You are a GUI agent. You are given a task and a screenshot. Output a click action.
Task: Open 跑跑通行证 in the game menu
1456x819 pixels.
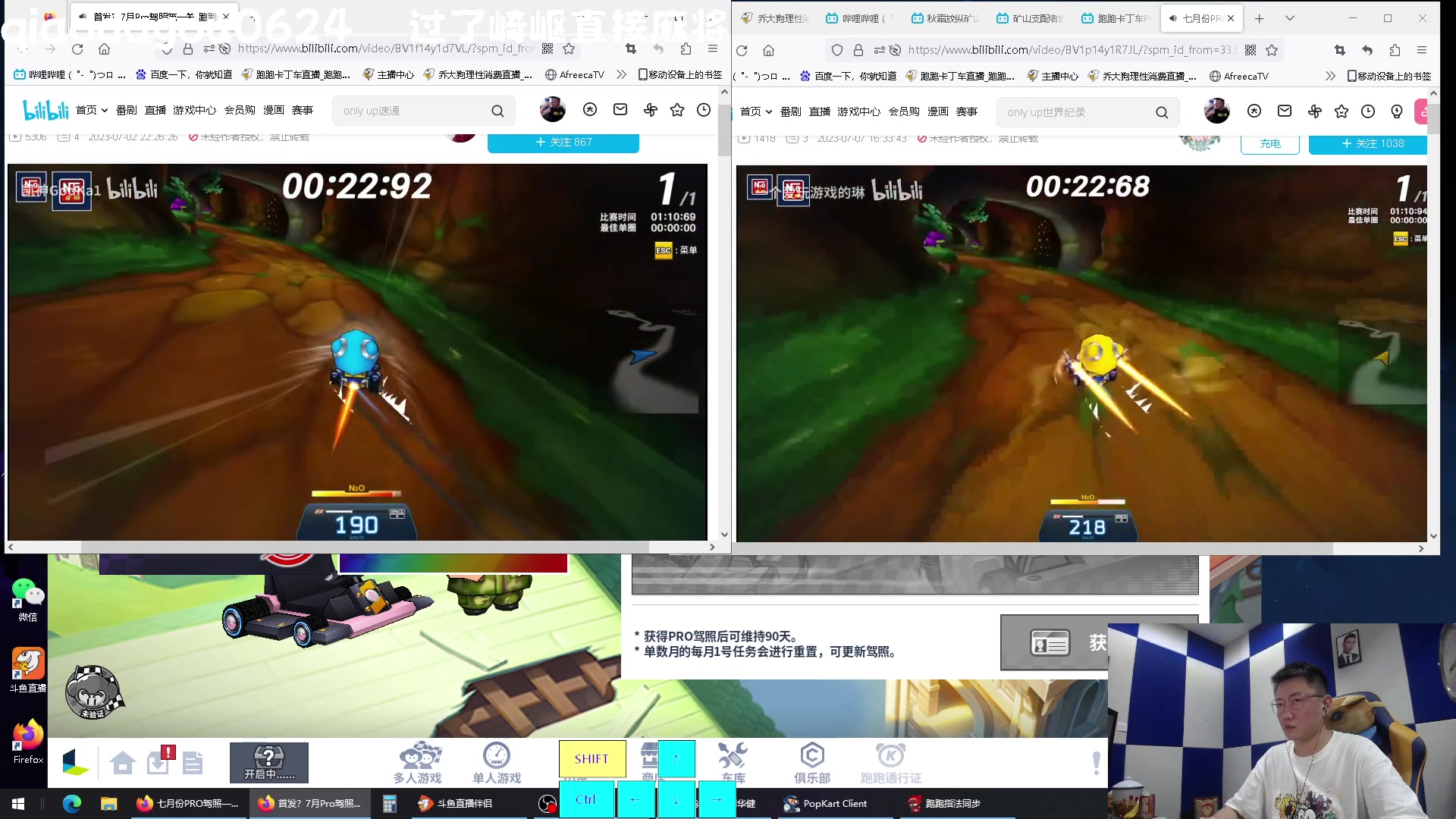coord(891,762)
